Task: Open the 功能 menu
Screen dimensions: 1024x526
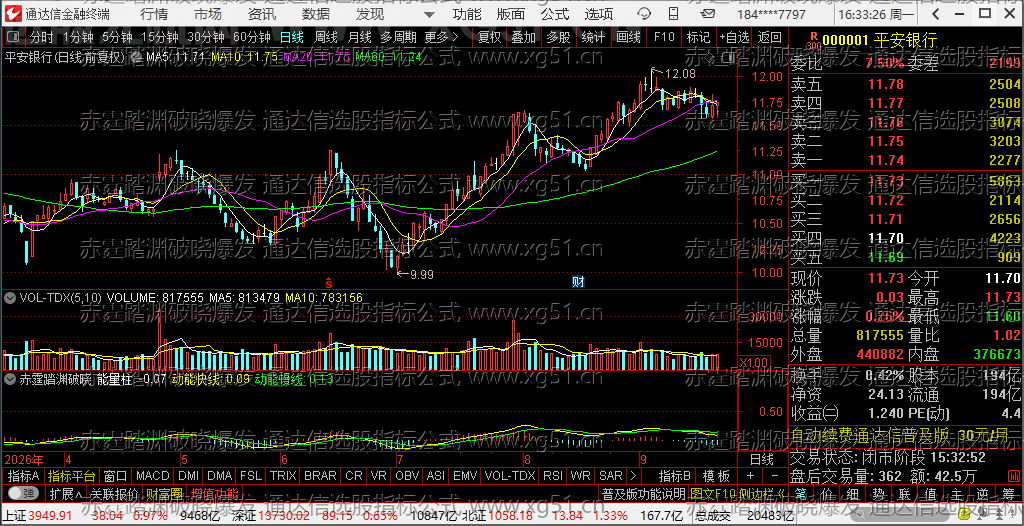Action: click(467, 14)
